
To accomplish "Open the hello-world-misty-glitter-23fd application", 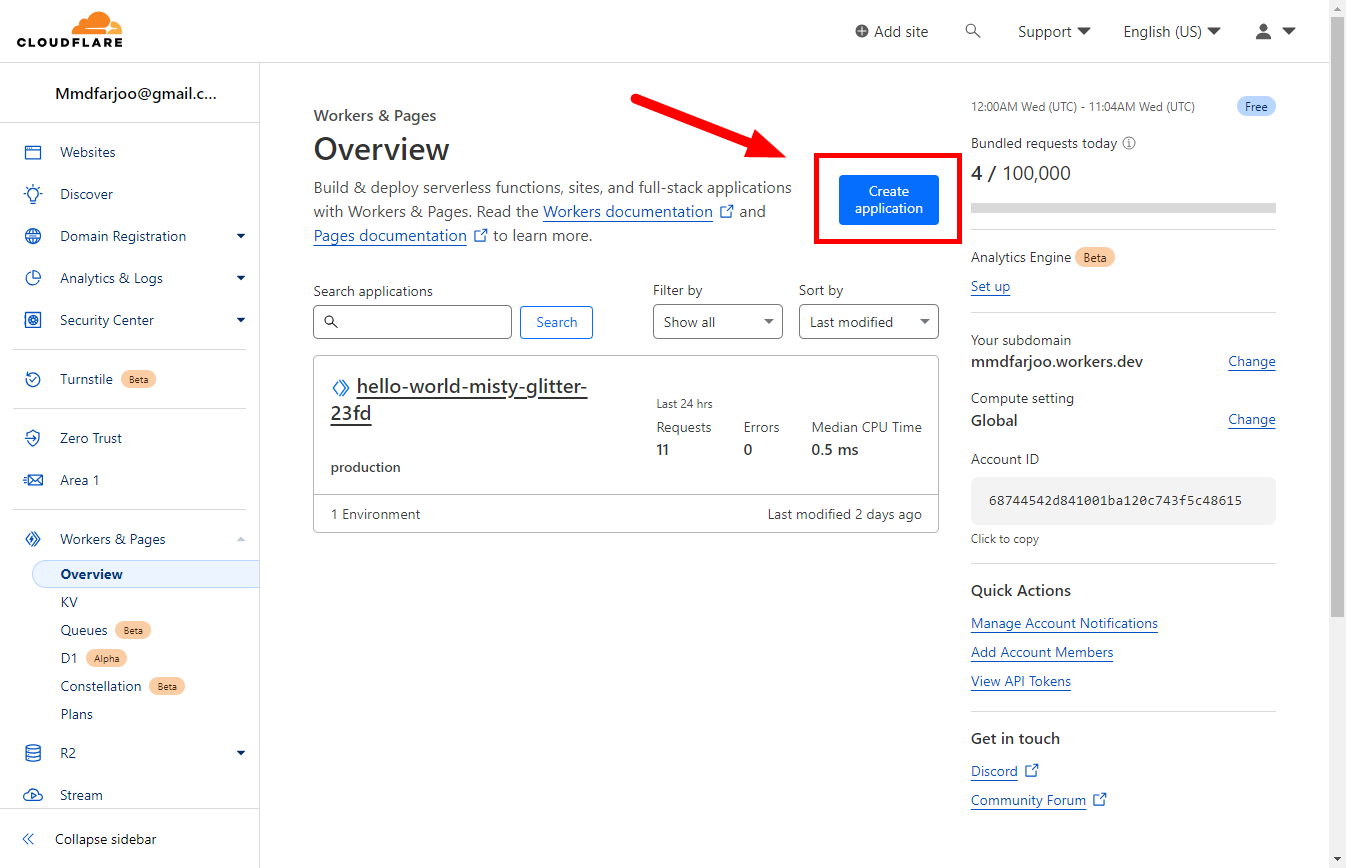I will [x=459, y=400].
